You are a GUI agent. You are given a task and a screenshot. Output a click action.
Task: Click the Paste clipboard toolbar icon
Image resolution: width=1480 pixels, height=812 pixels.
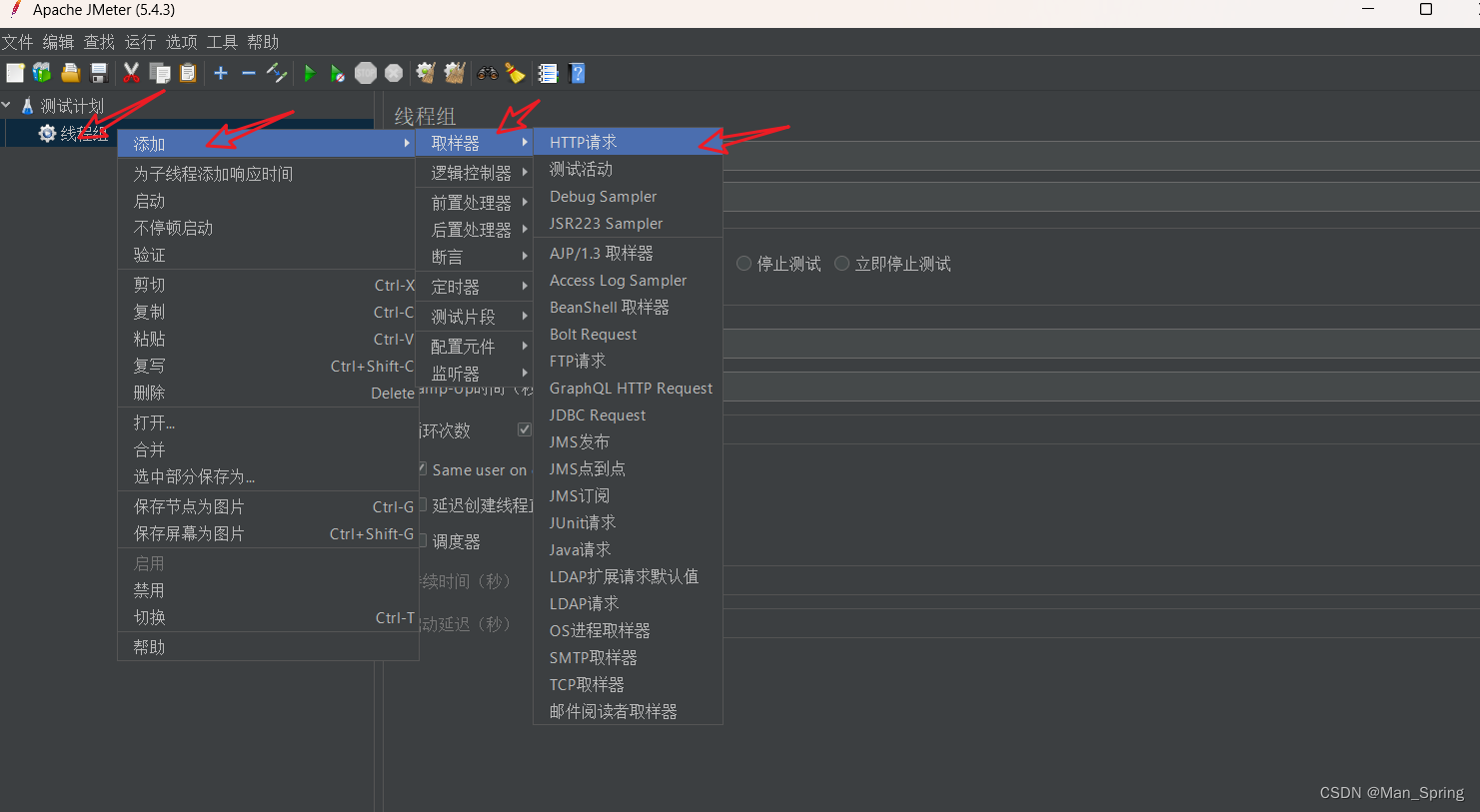coord(188,73)
